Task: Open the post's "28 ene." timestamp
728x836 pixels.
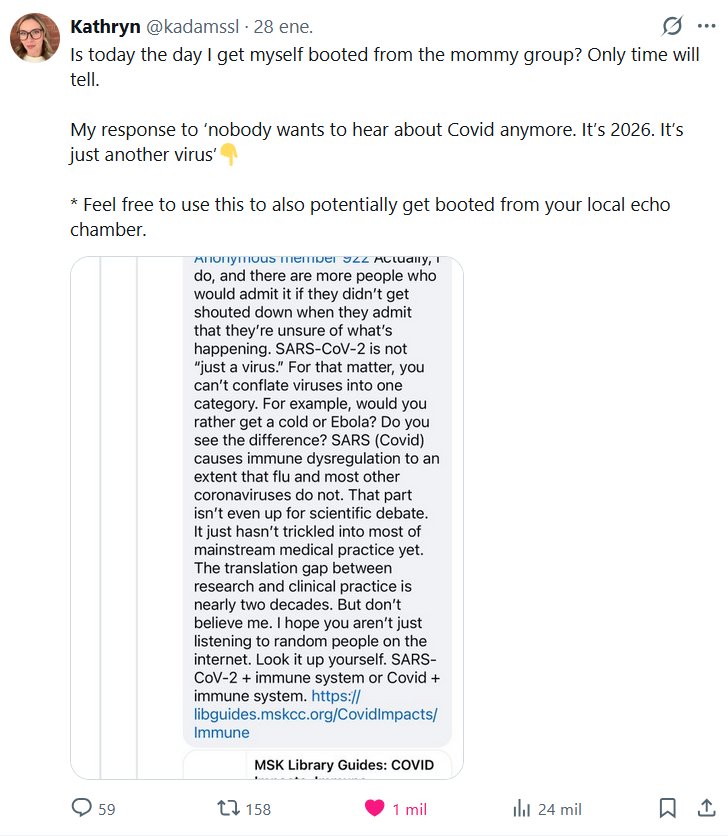Action: click(277, 25)
